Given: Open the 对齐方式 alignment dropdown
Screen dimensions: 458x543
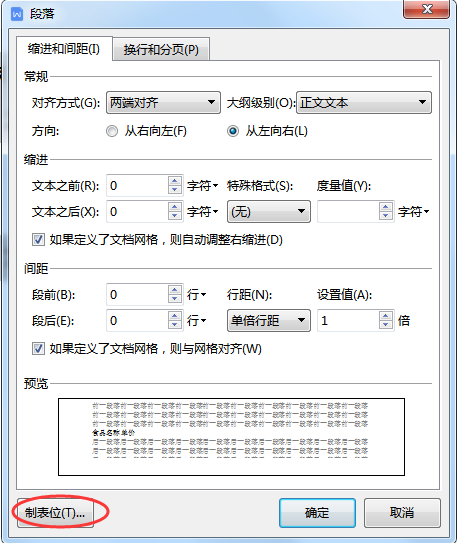Looking at the screenshot, I should (163, 103).
